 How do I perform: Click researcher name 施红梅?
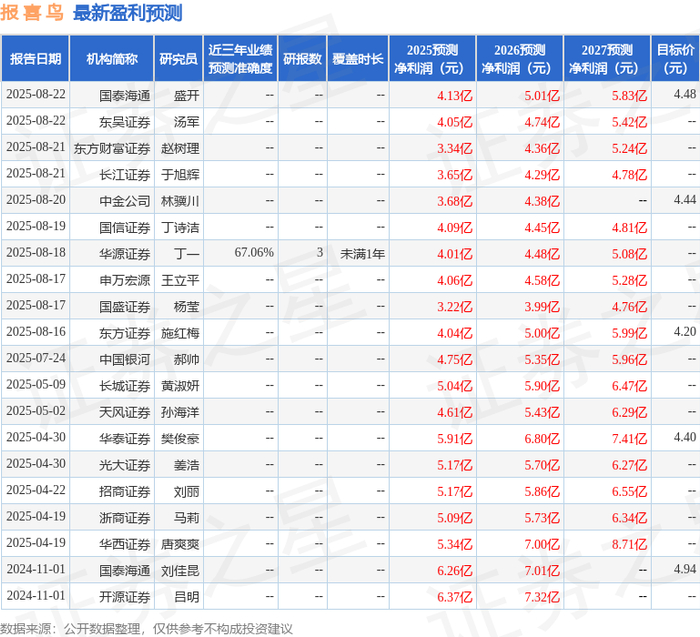point(180,333)
